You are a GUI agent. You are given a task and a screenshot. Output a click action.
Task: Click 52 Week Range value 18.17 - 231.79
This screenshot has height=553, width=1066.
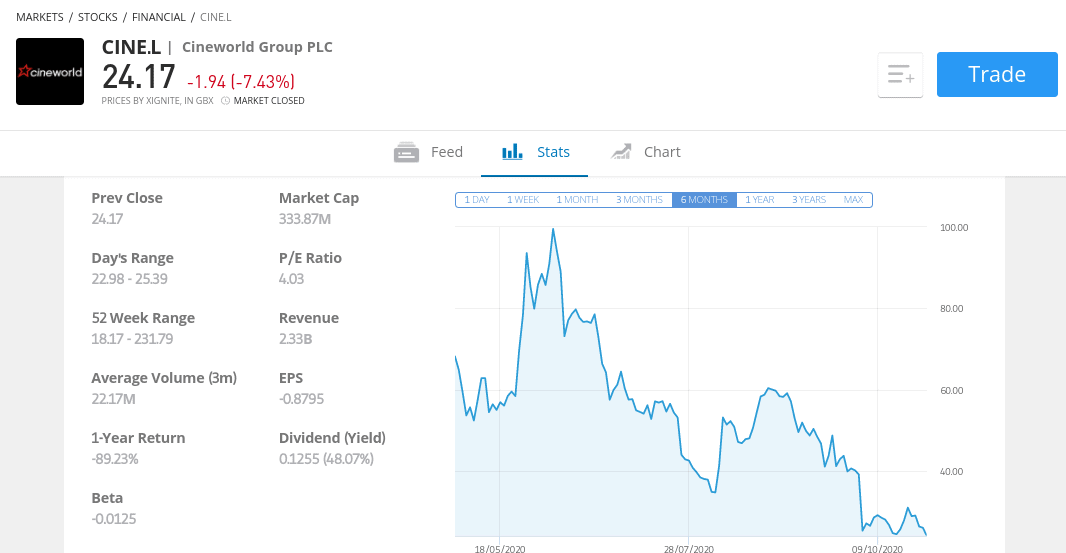(132, 339)
